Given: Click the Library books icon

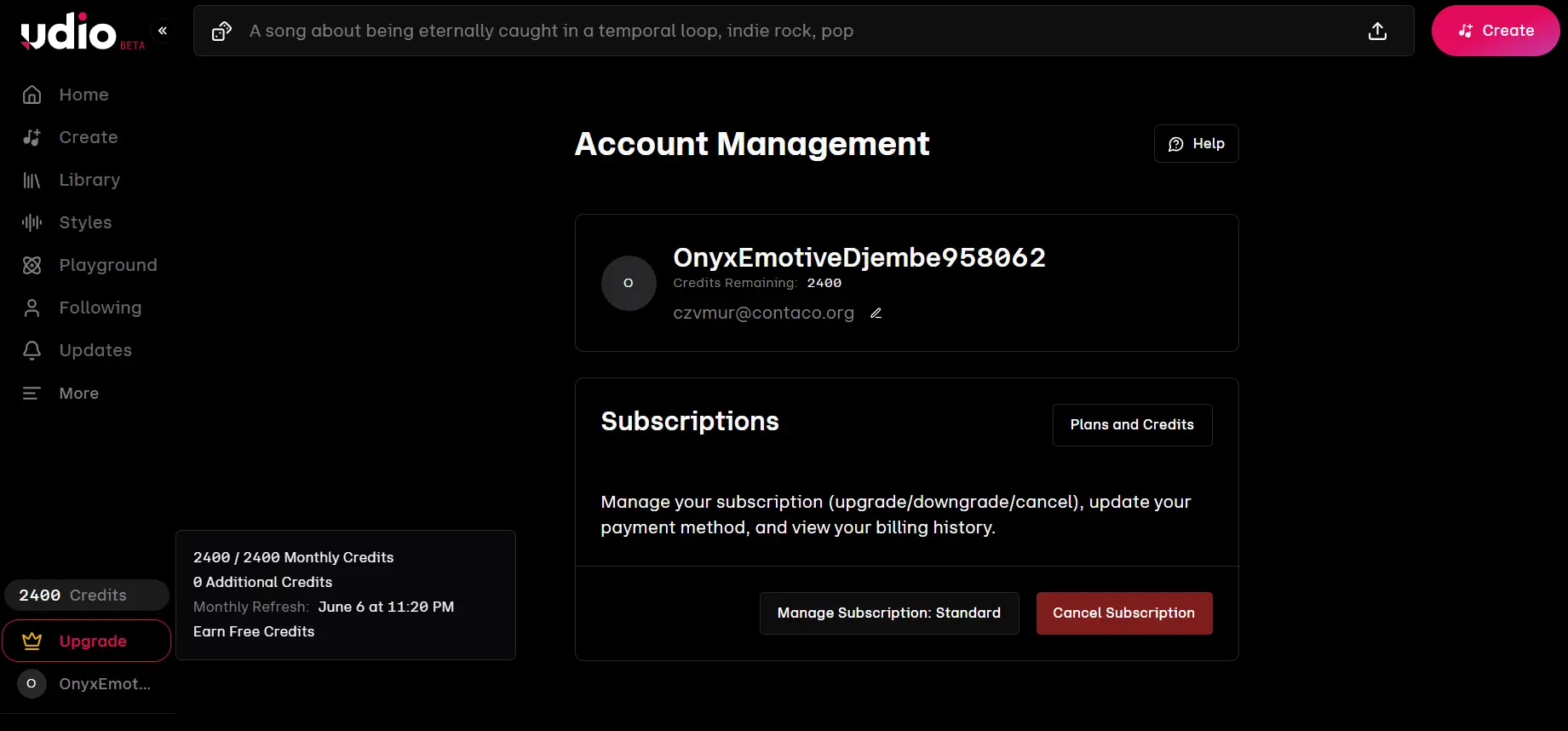Looking at the screenshot, I should point(32,180).
